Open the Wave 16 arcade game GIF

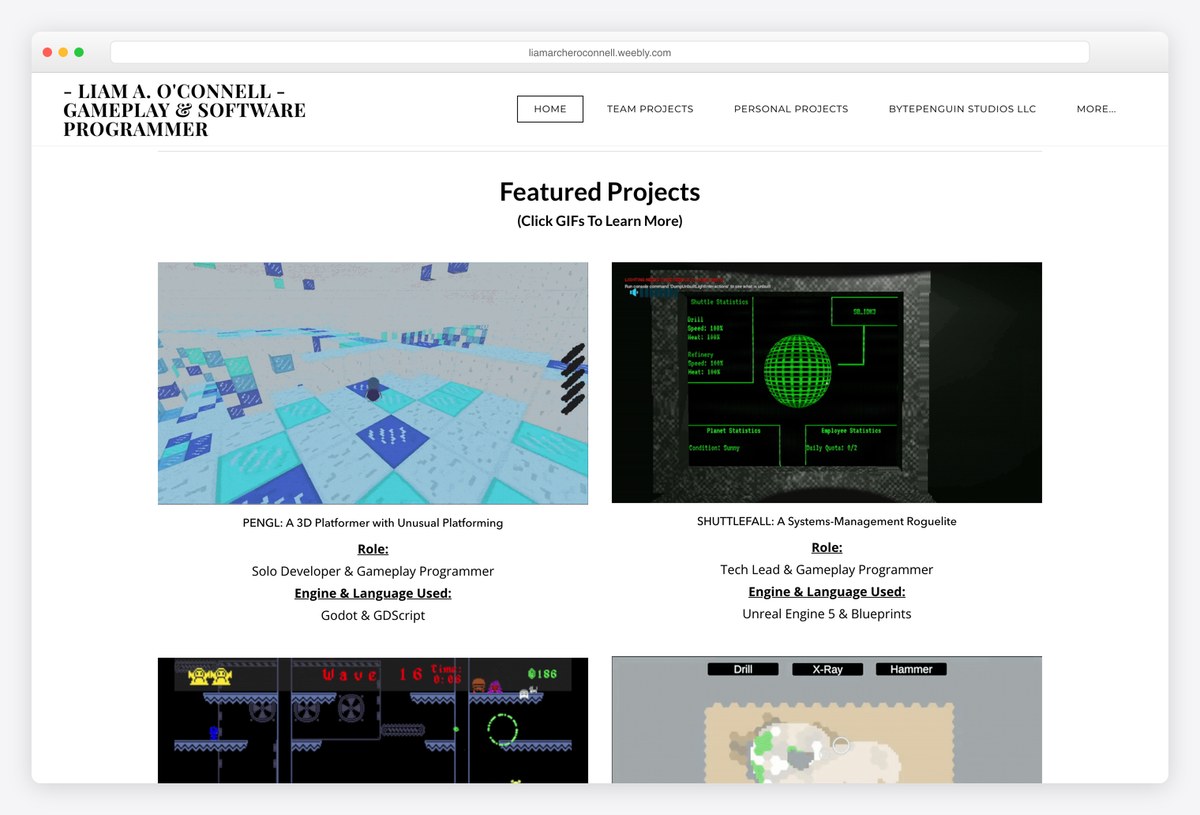[373, 720]
